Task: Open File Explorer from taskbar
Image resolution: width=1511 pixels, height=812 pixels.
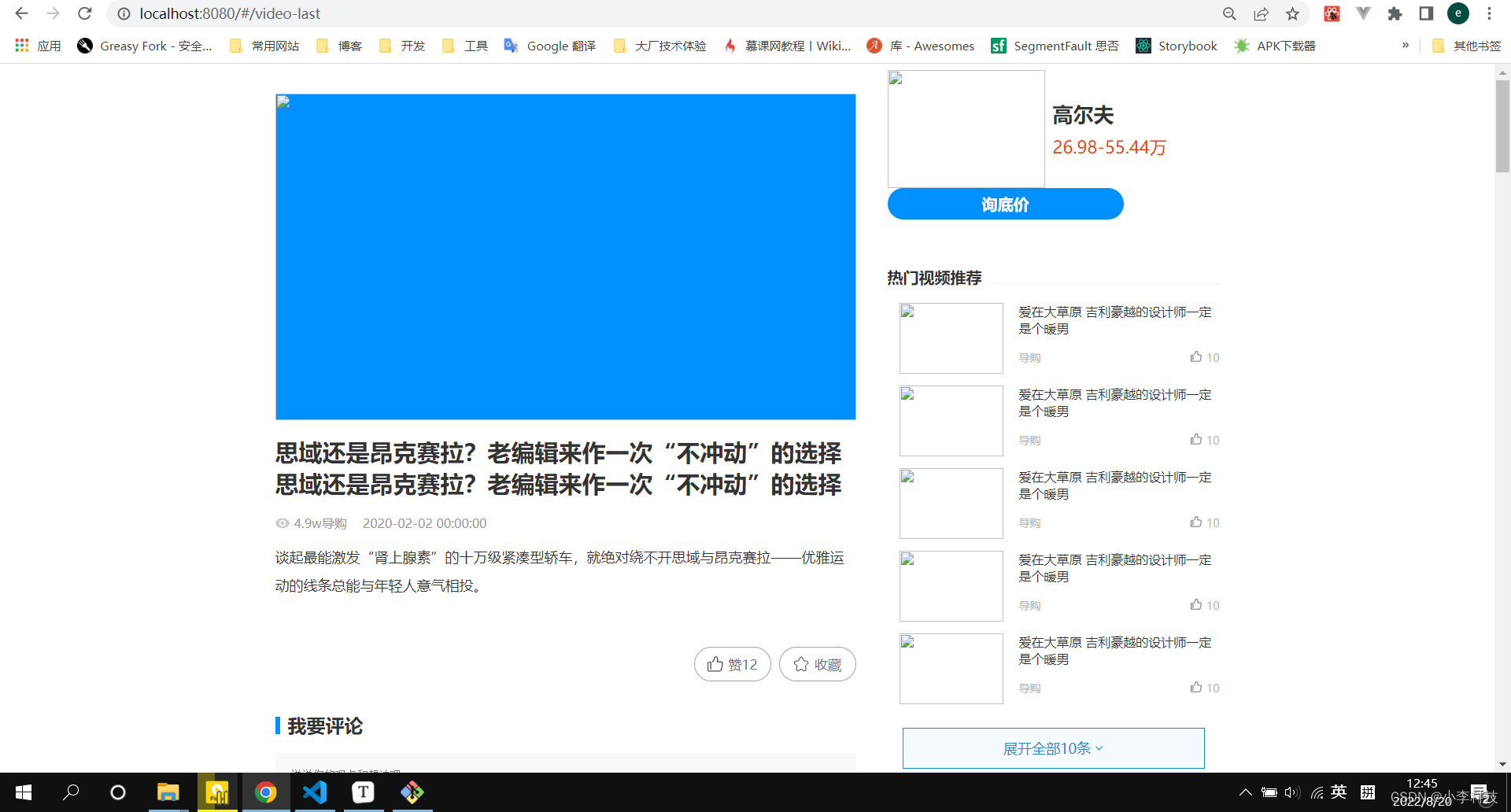Action: (x=168, y=792)
